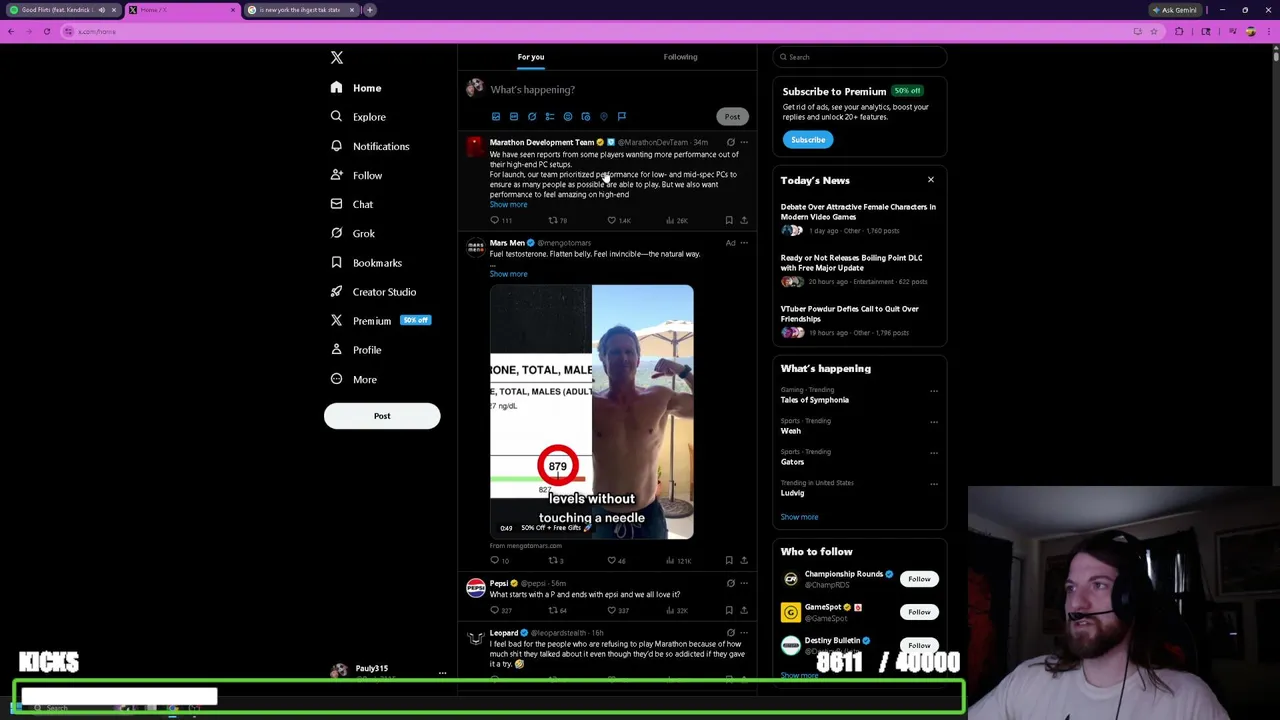Expand Marathon post with Show more
The height and width of the screenshot is (720, 1280).
pos(508,205)
